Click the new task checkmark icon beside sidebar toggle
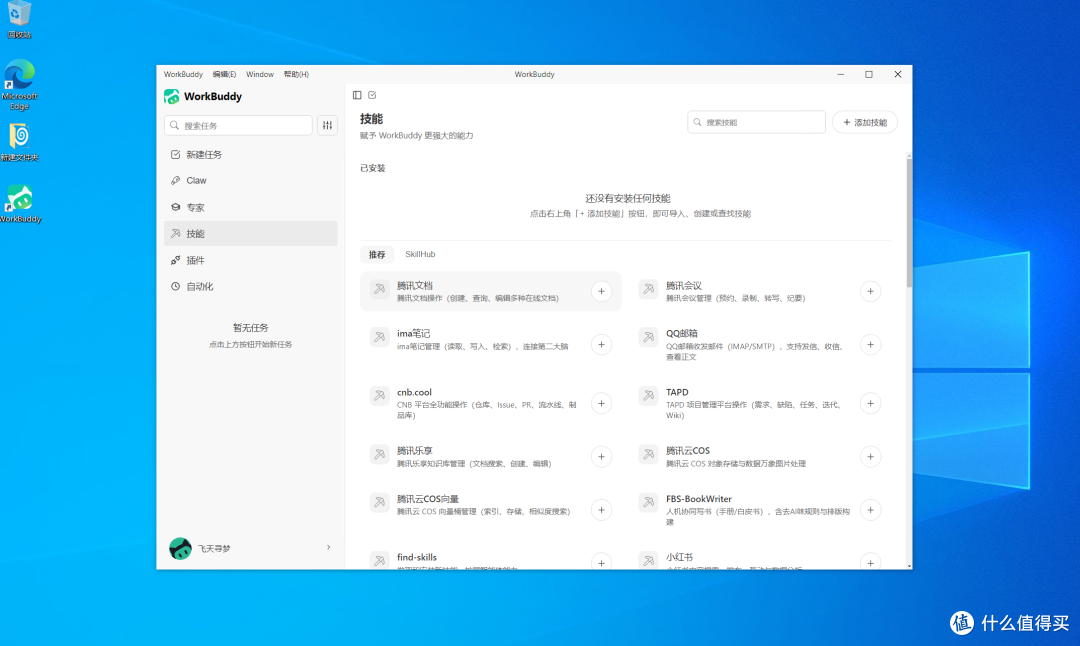 [372, 95]
